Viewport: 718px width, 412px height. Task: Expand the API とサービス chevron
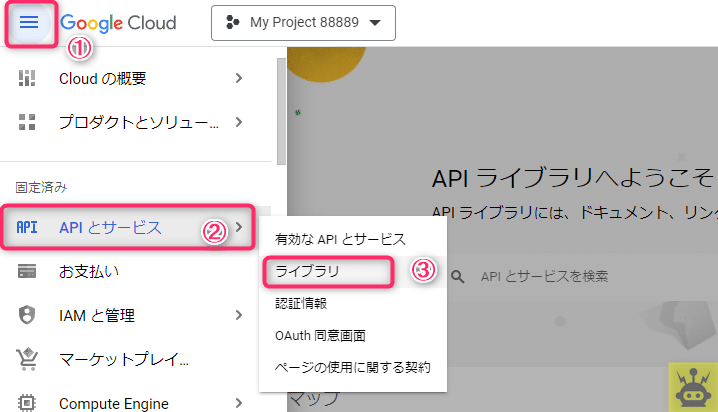coord(239,227)
